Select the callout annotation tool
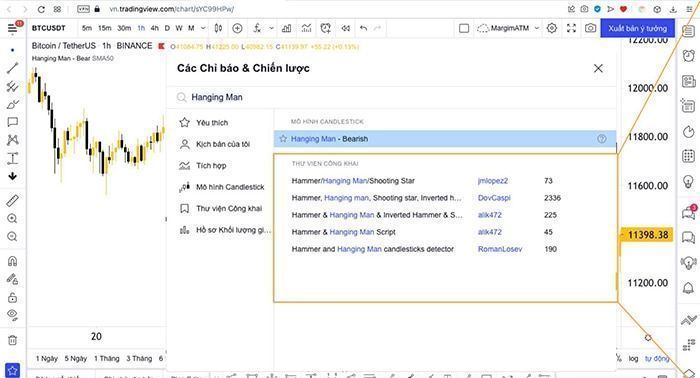The image size is (700, 378). click(12, 122)
